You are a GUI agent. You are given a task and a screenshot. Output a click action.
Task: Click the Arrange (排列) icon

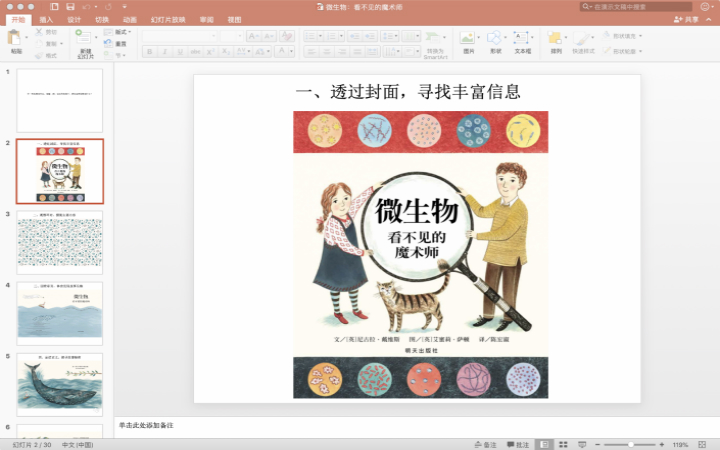click(x=555, y=38)
